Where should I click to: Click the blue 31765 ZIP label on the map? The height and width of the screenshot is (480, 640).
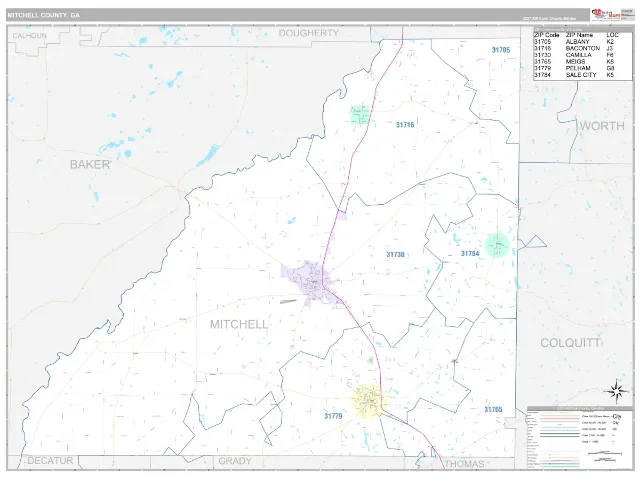coord(493,409)
